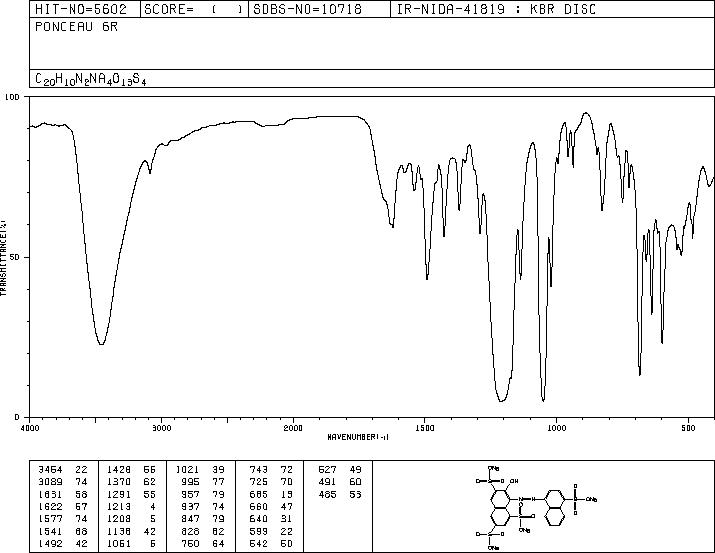
Task: Click the sharp spectrum trough near 1061
Action: 543,400
